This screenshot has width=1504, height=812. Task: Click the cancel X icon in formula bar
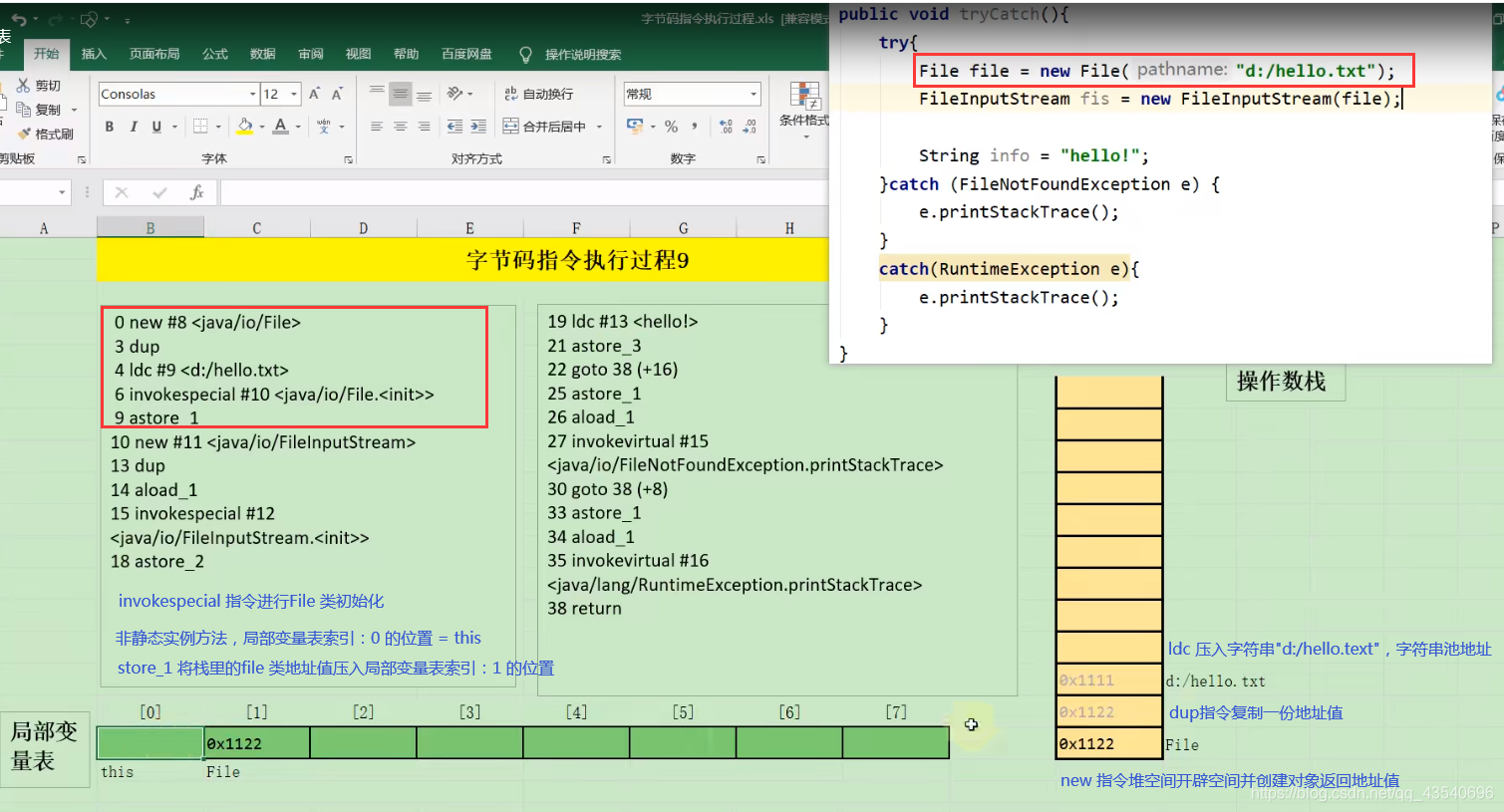122,192
